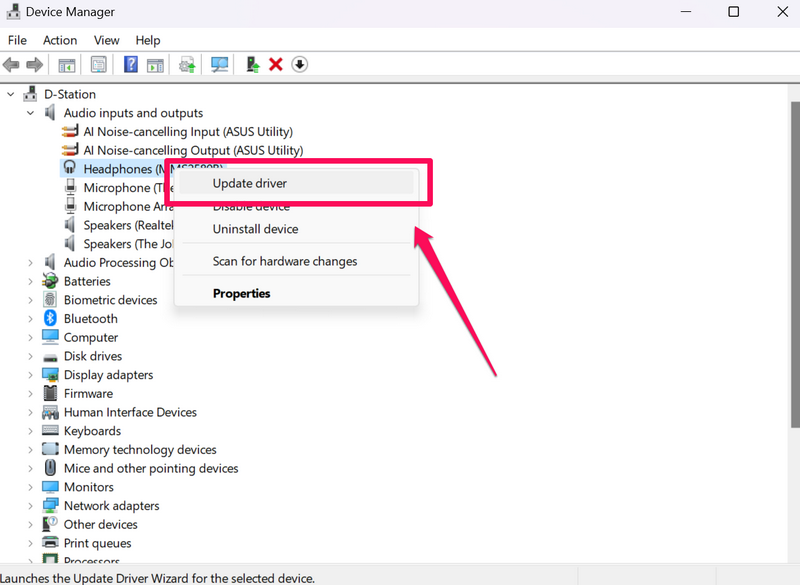Click the Properties sheet toolbar icon

[x=99, y=65]
